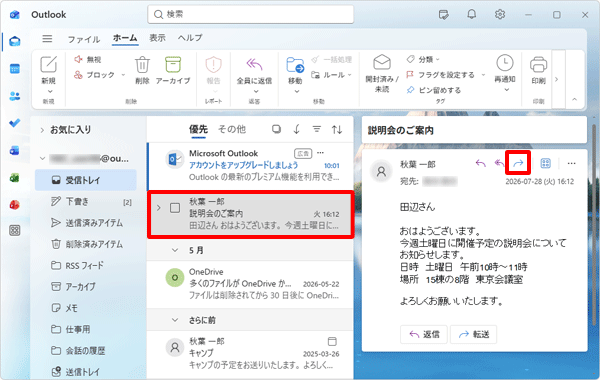Click the 全員に返信 reply all button

(254, 70)
